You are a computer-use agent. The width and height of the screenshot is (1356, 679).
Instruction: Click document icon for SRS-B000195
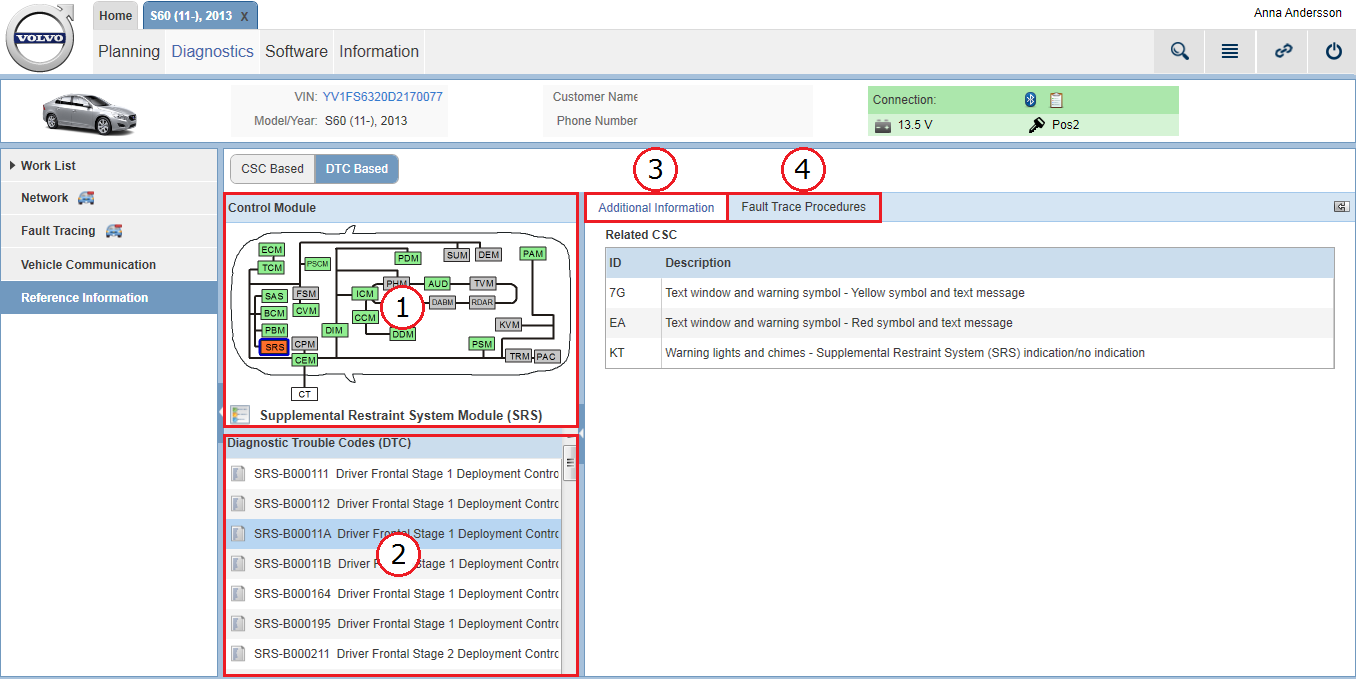pos(238,624)
